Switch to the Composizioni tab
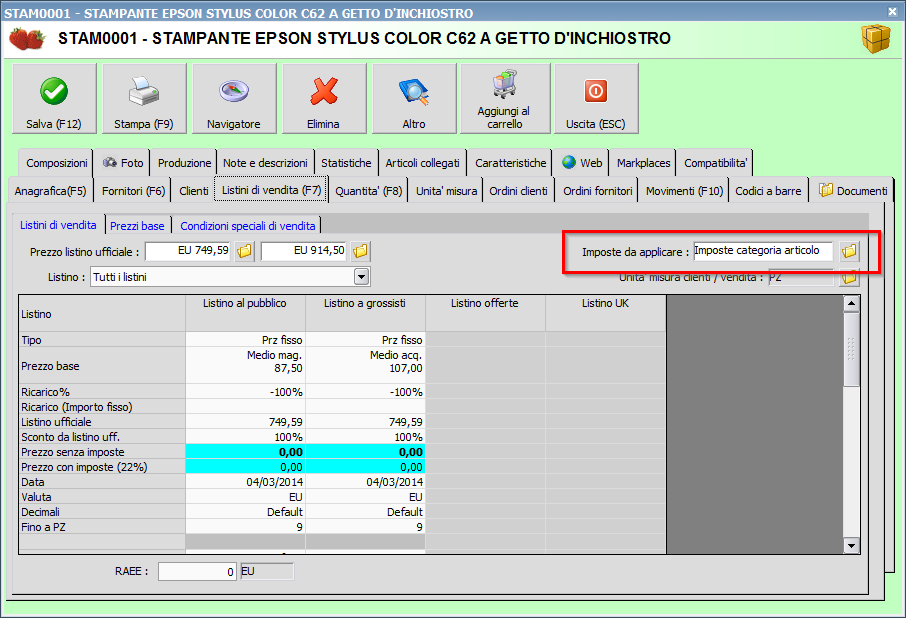Viewport: 906px width, 618px height. point(57,163)
